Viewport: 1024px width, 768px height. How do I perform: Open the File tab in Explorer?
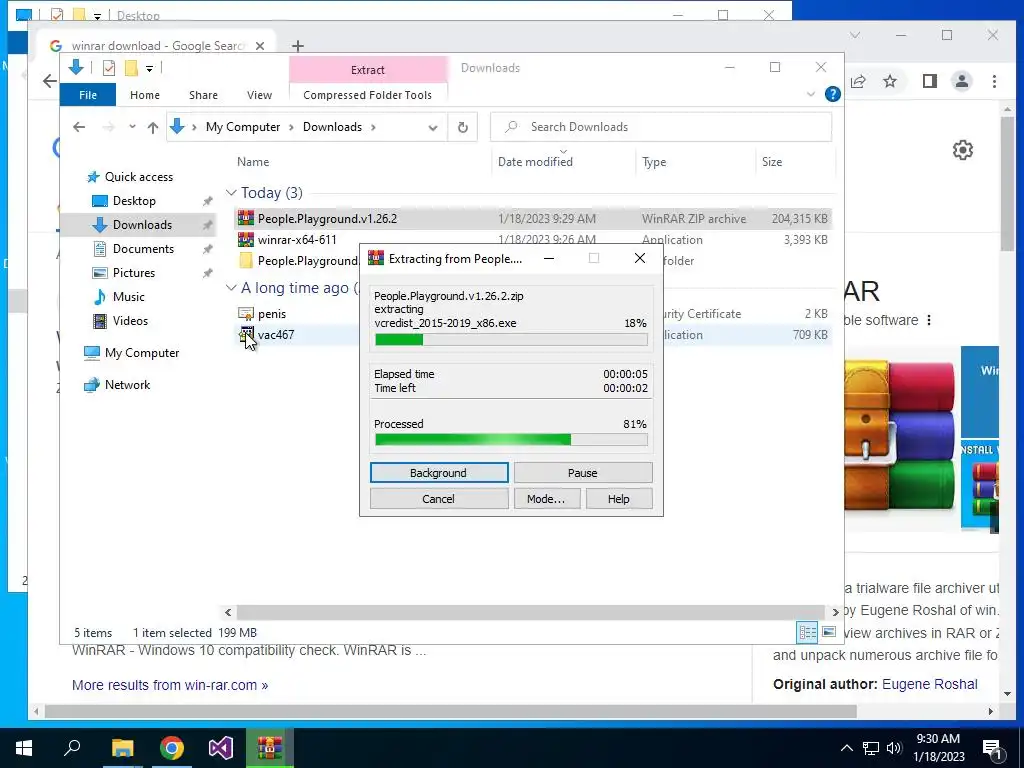coord(88,95)
